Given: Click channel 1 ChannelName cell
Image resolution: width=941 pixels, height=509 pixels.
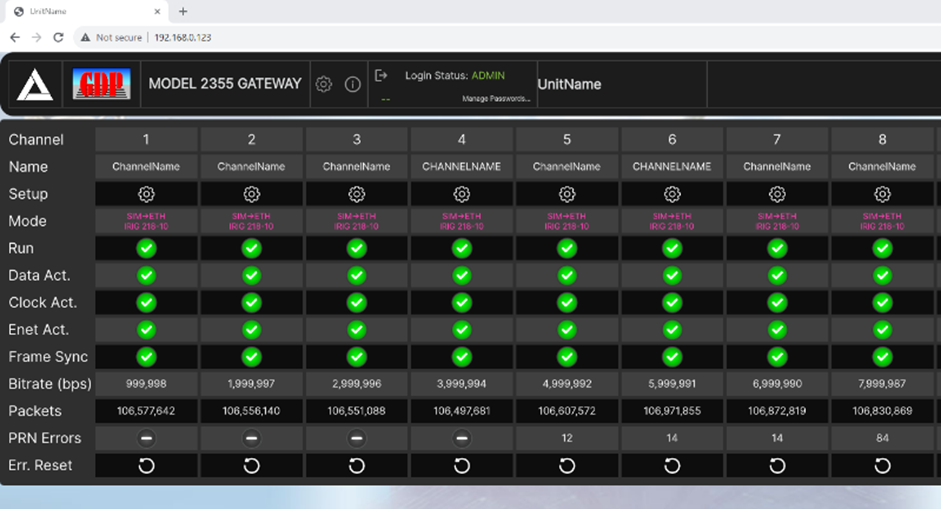Looking at the screenshot, I should tap(146, 167).
